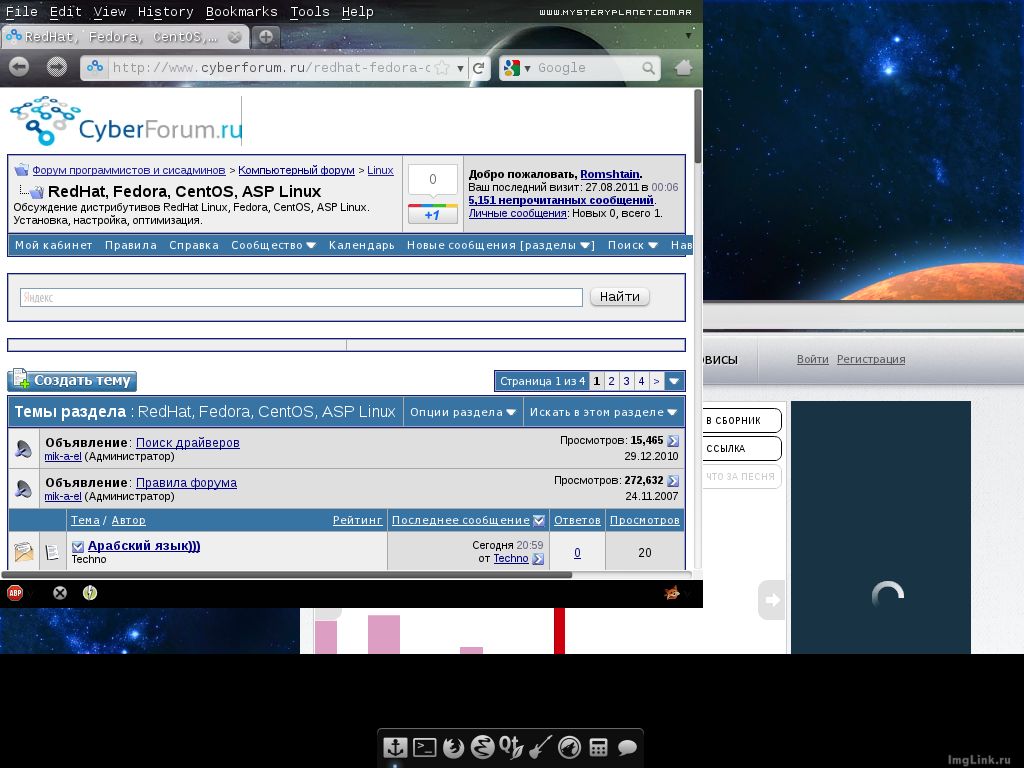Sort by Последнее сообщение column

(x=460, y=520)
